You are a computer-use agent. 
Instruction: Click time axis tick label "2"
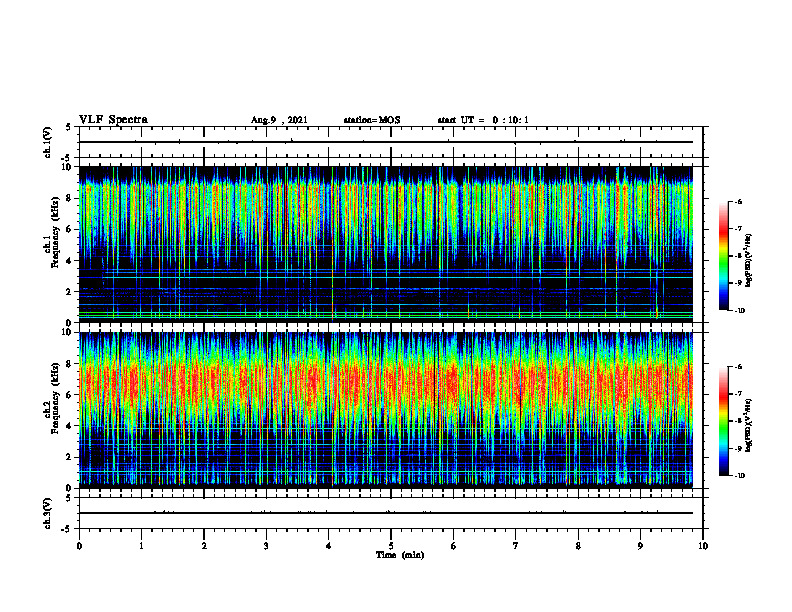[x=204, y=546]
